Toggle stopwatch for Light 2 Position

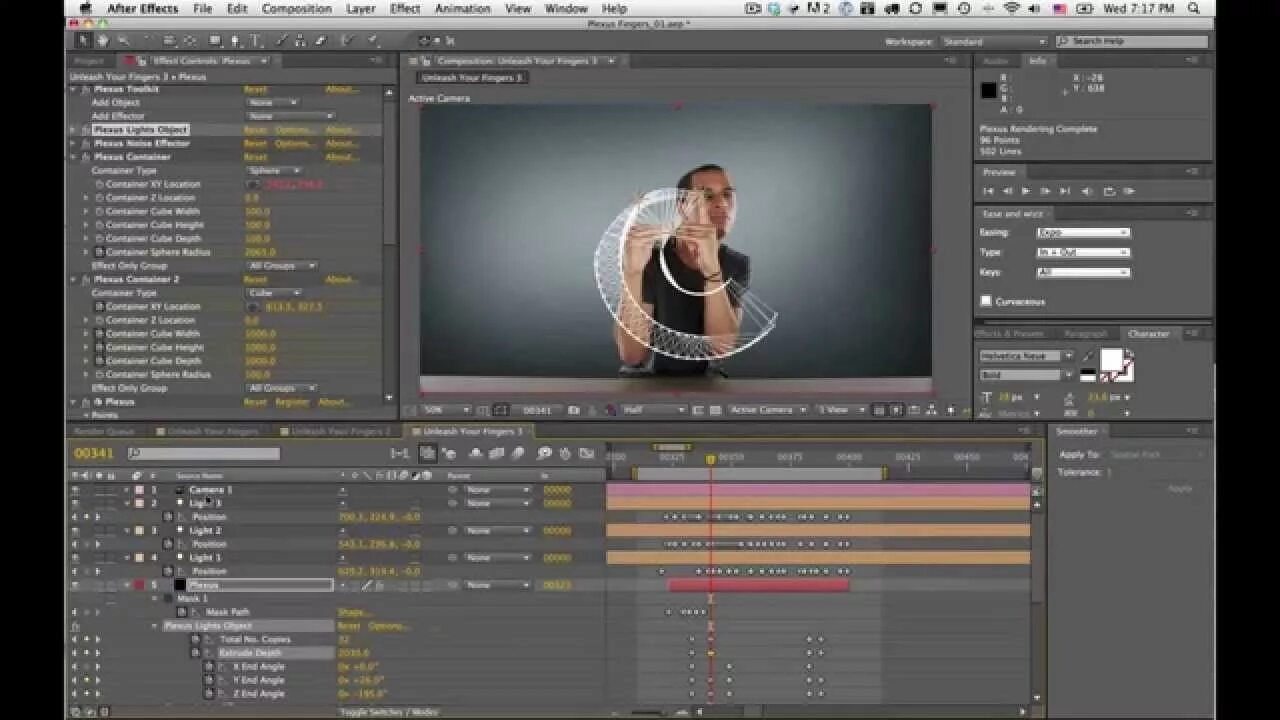click(x=168, y=544)
